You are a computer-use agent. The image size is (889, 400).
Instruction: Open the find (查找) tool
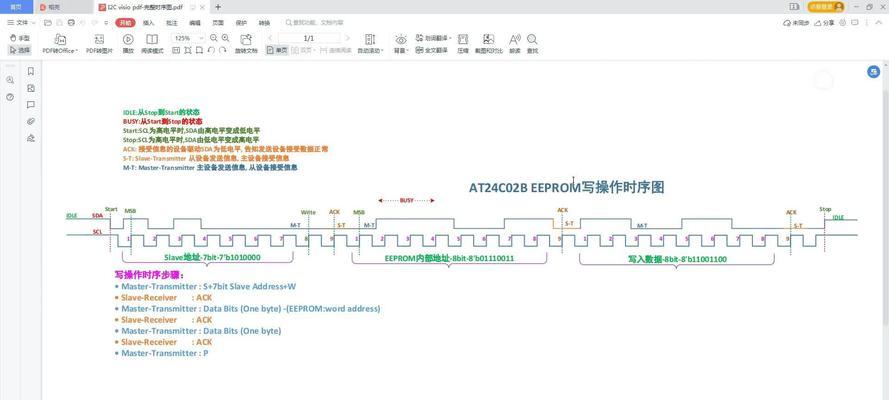[532, 42]
